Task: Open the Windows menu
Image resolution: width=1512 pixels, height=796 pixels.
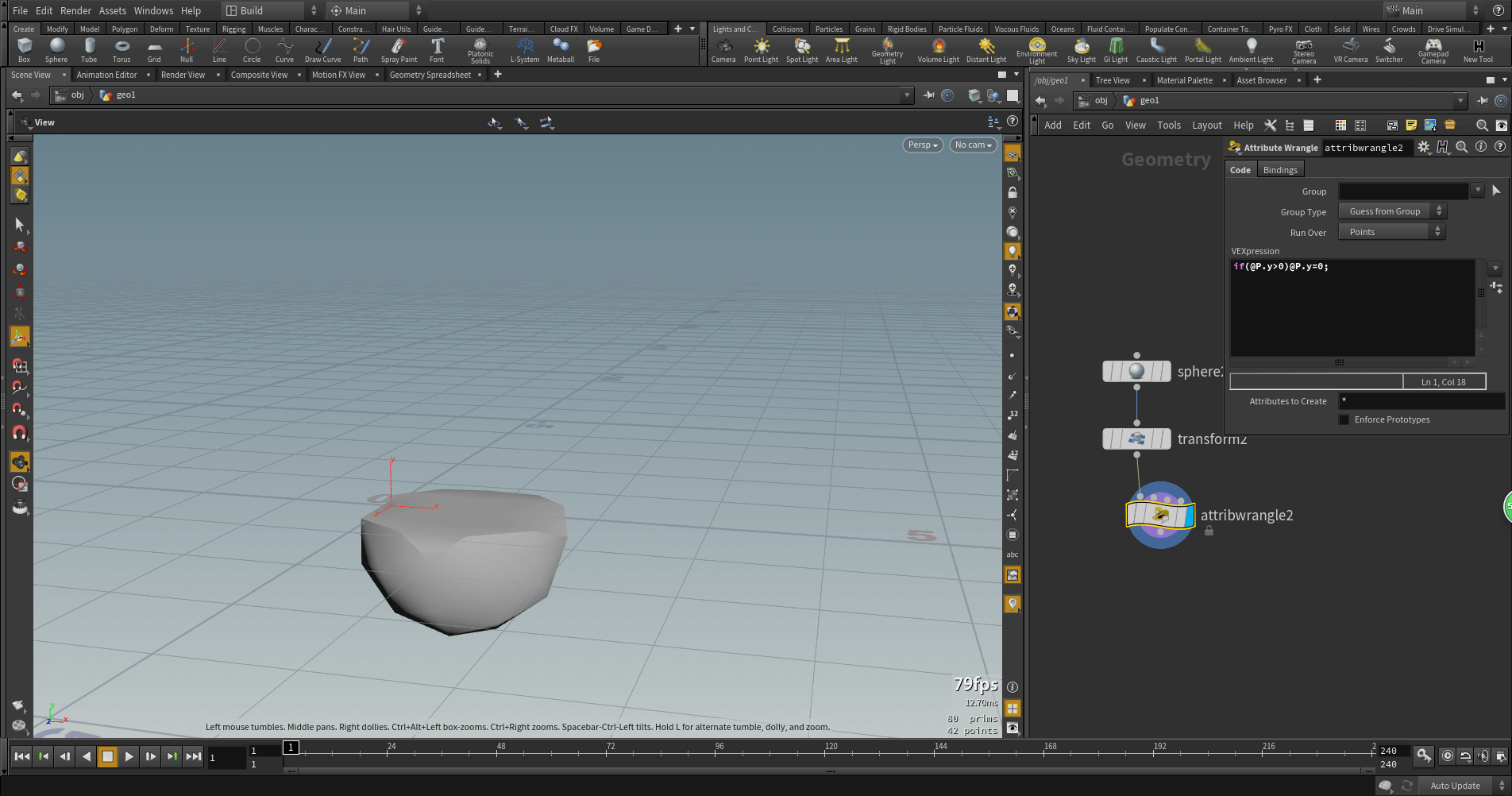Action: click(153, 10)
